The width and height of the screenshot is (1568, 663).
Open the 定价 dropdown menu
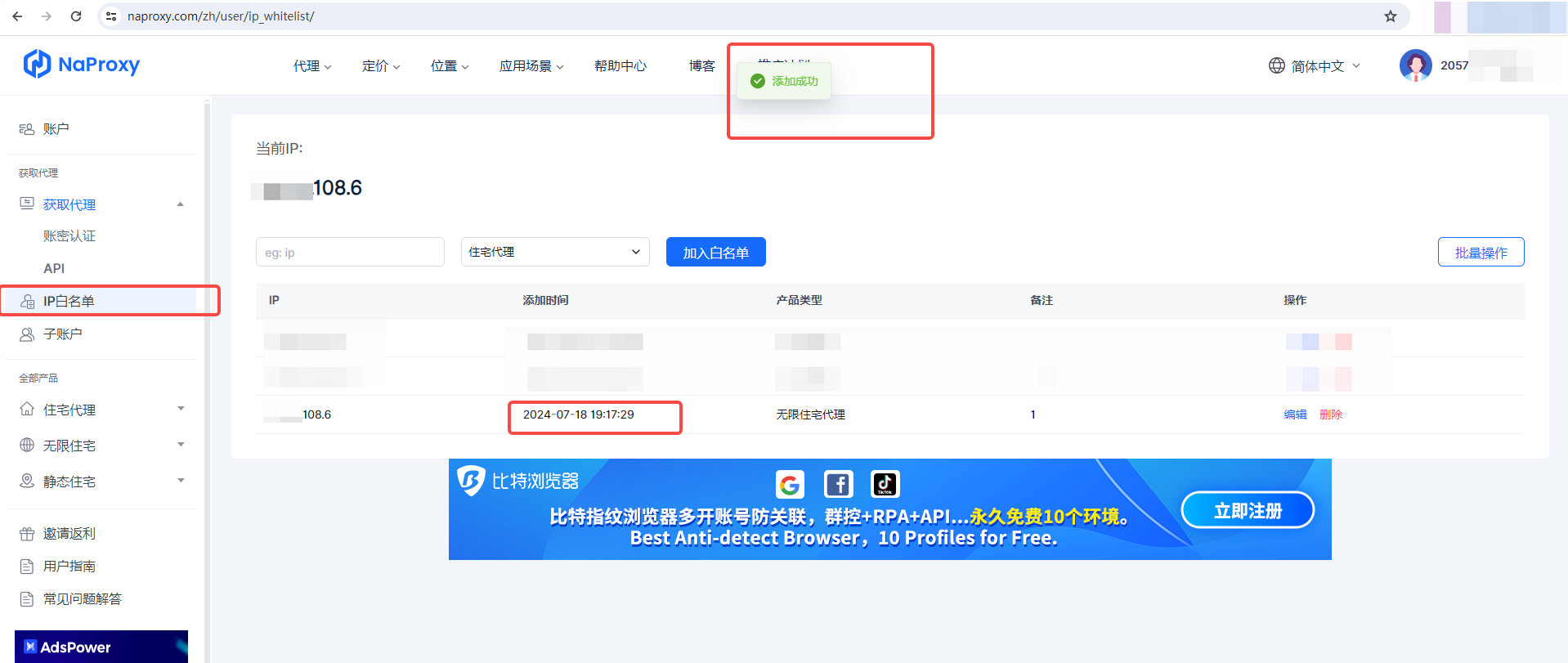(x=381, y=66)
